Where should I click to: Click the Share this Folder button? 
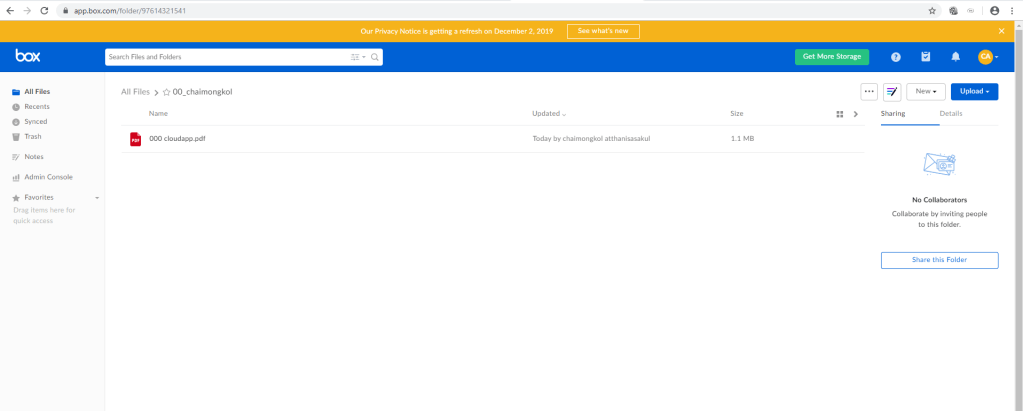coord(939,260)
